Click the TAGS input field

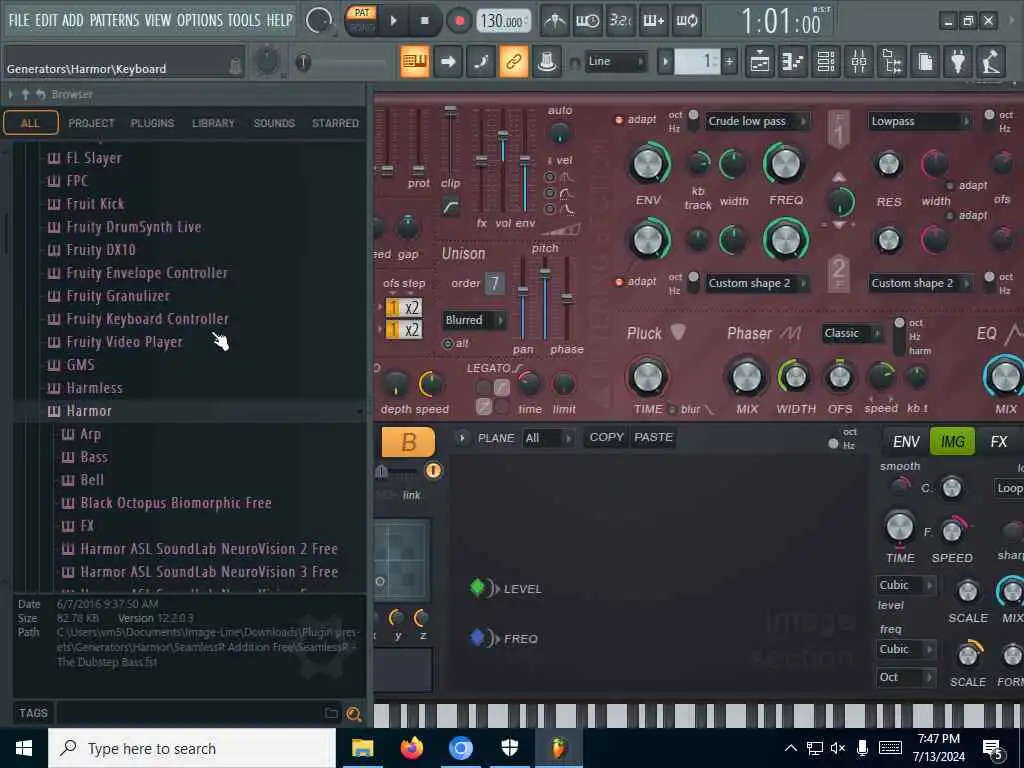click(189, 714)
